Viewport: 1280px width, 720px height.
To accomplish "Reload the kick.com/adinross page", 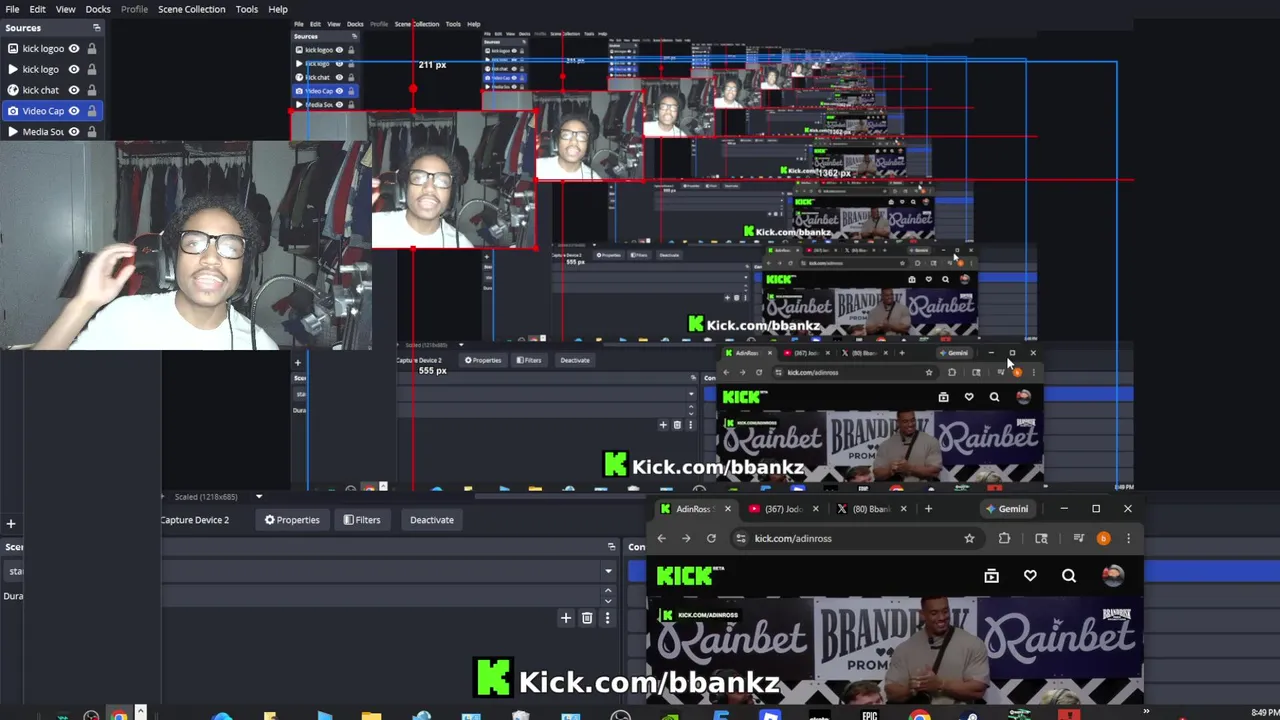I will (711, 538).
